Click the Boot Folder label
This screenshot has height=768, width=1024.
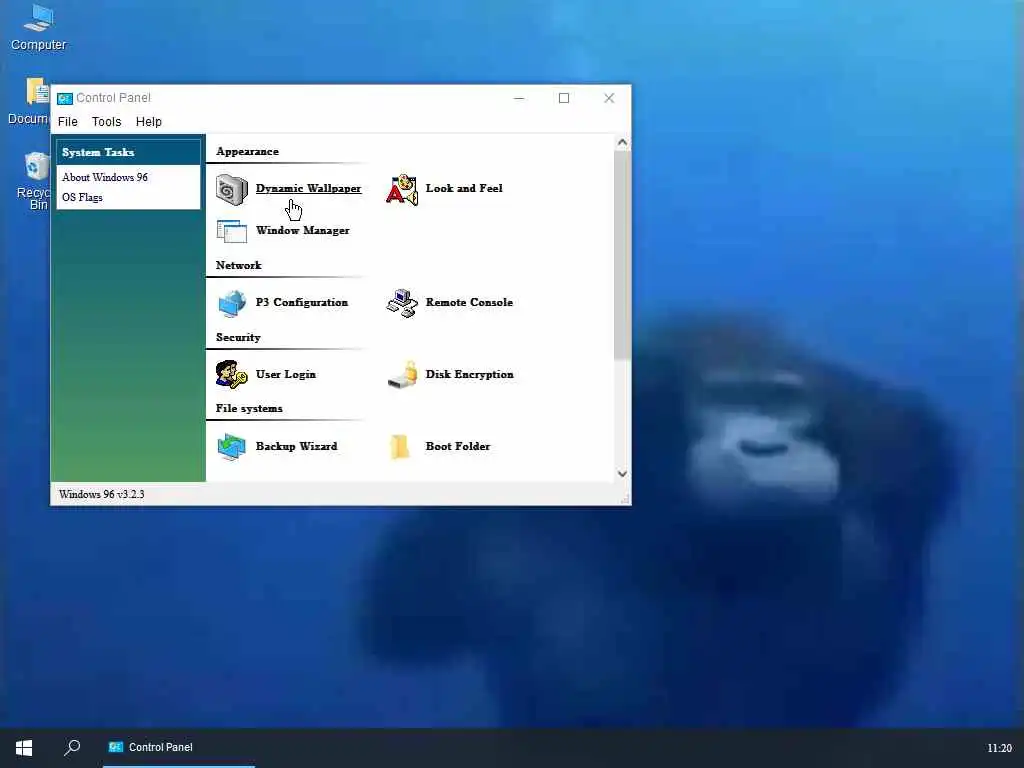point(458,446)
